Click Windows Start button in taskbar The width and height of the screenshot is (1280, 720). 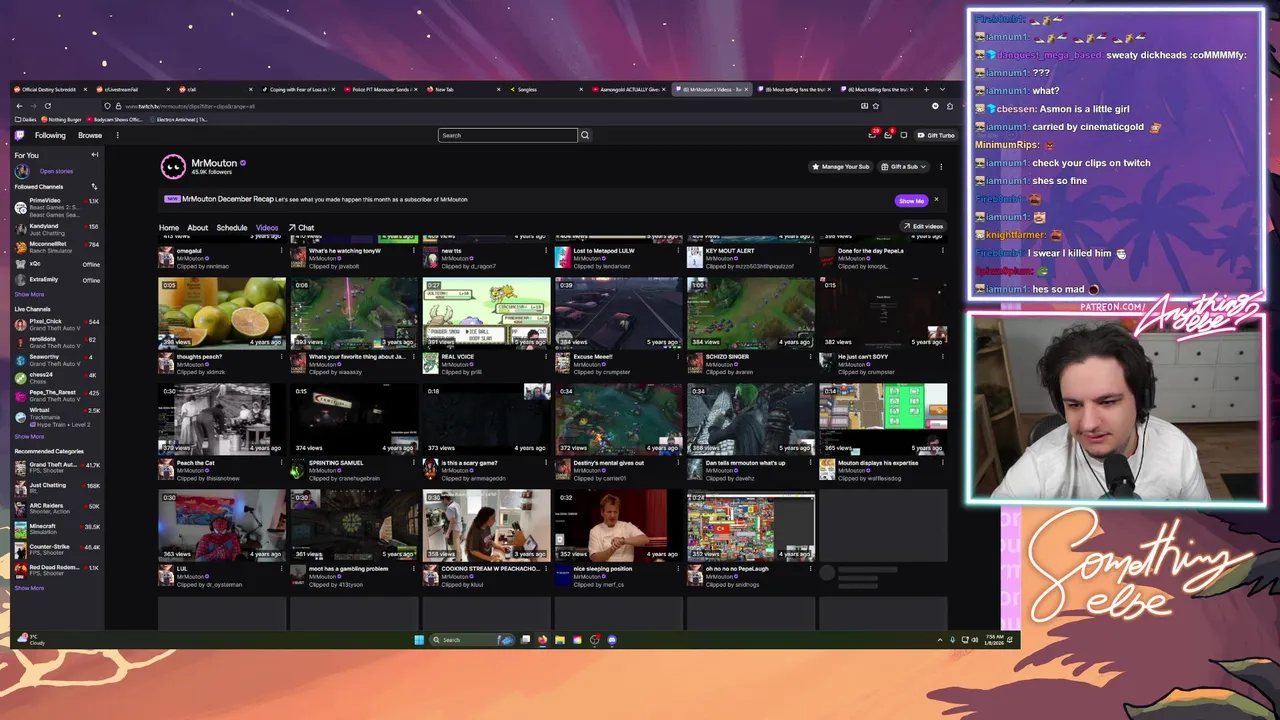(x=419, y=640)
